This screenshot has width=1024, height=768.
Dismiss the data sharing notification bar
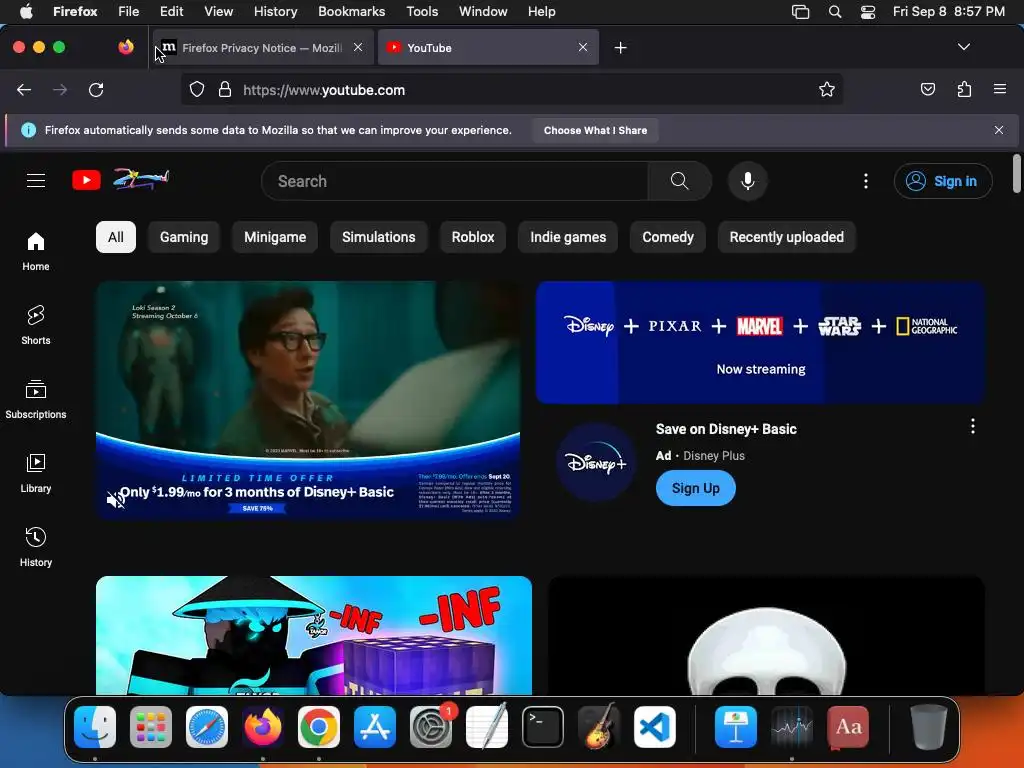click(999, 130)
